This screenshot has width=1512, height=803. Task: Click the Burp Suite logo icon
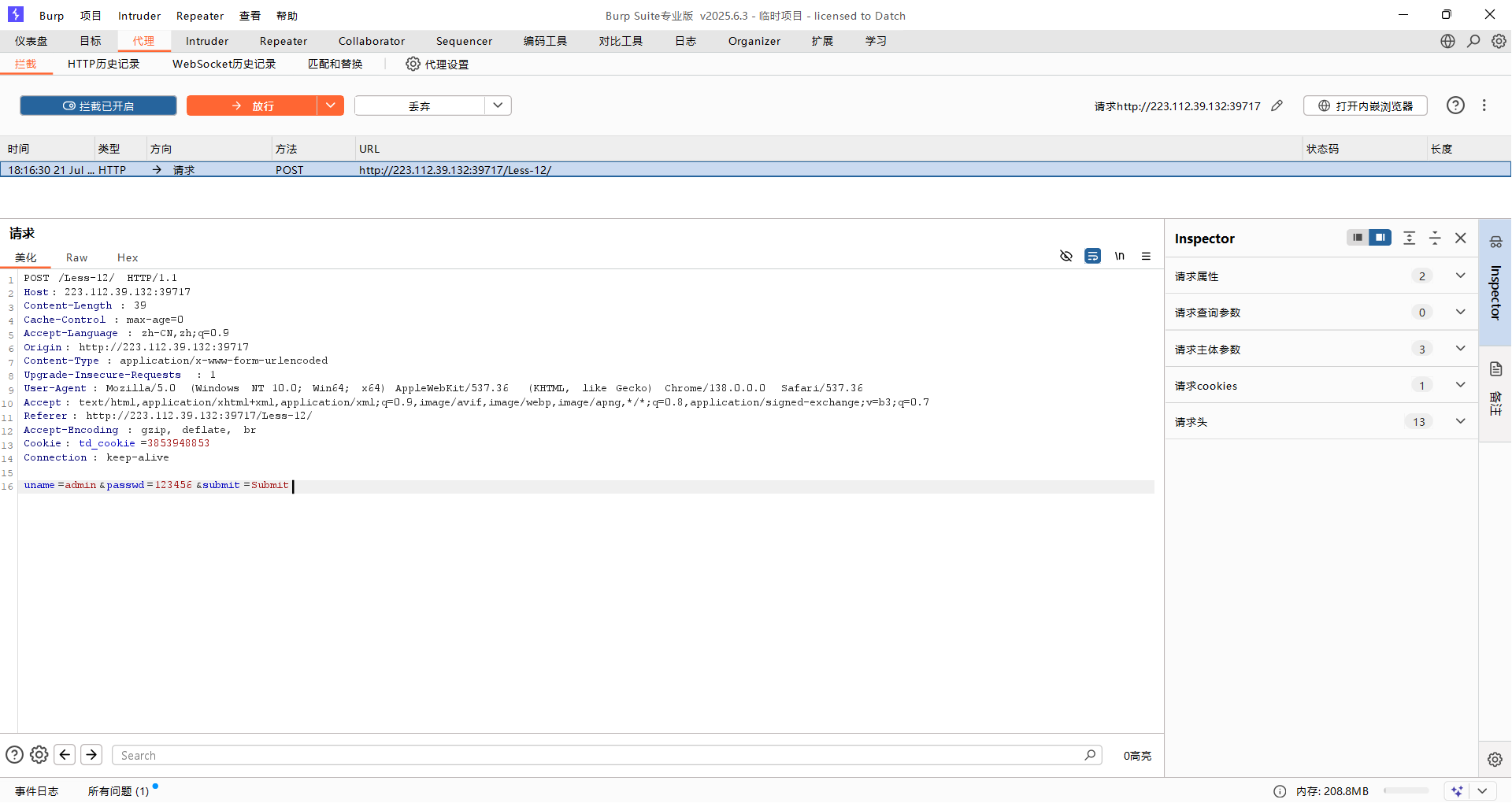point(16,14)
